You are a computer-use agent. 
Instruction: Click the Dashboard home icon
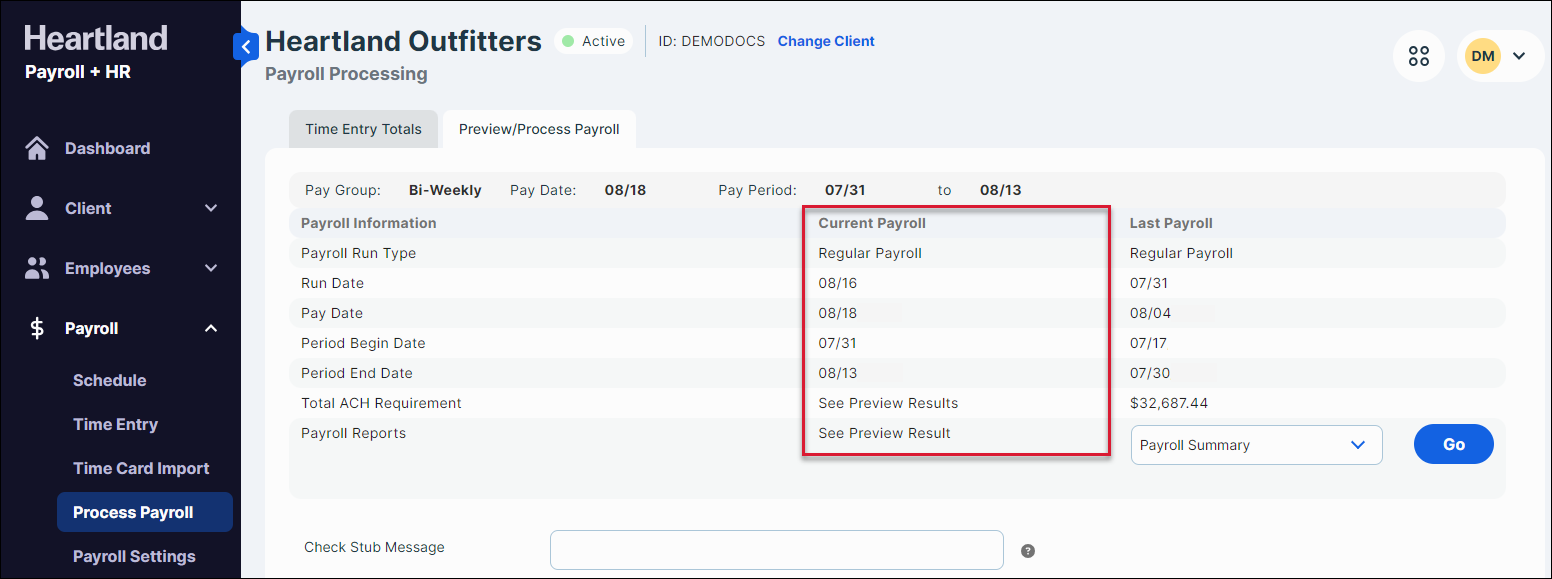pos(37,148)
